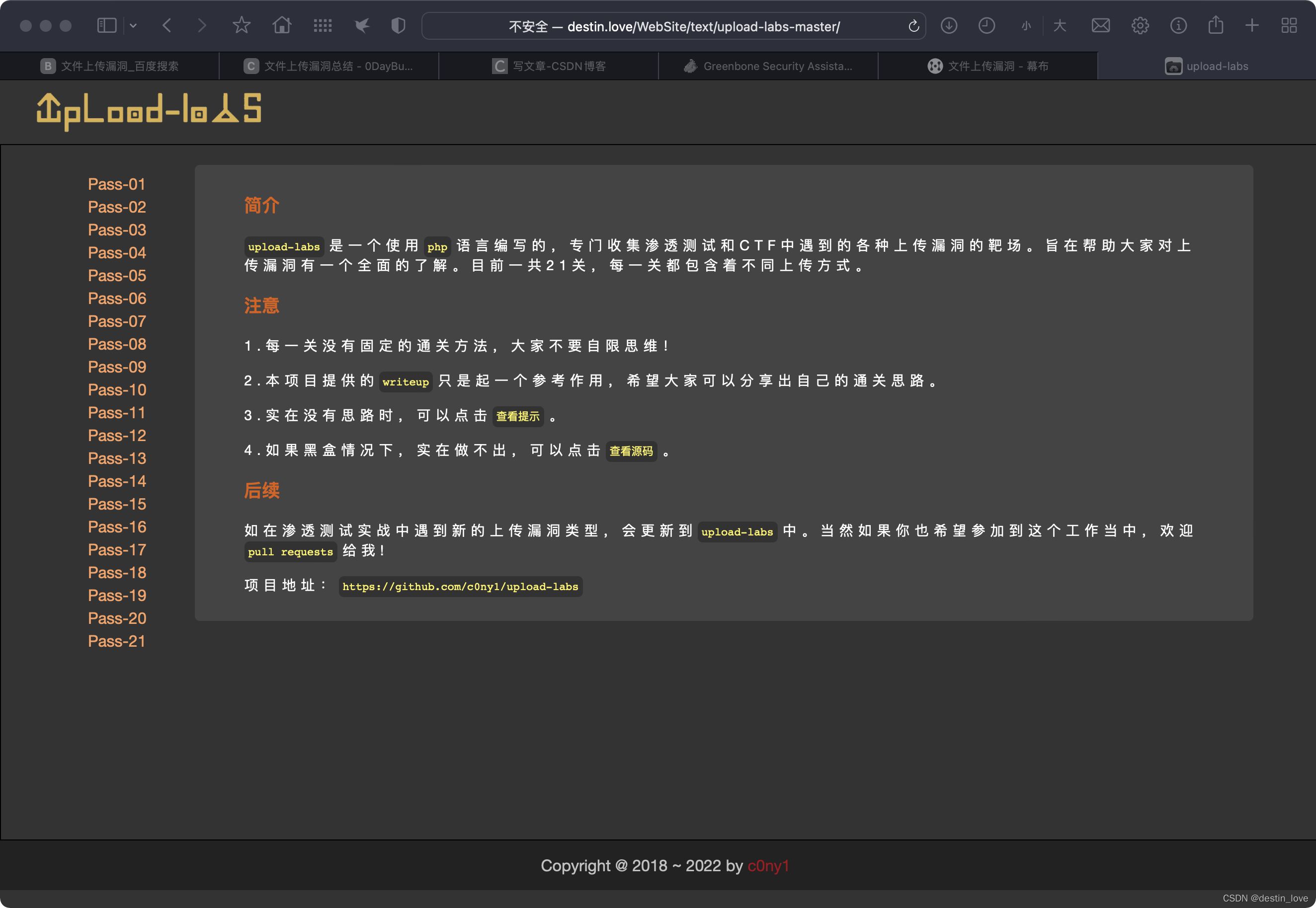Show tab overview grid

click(1289, 26)
